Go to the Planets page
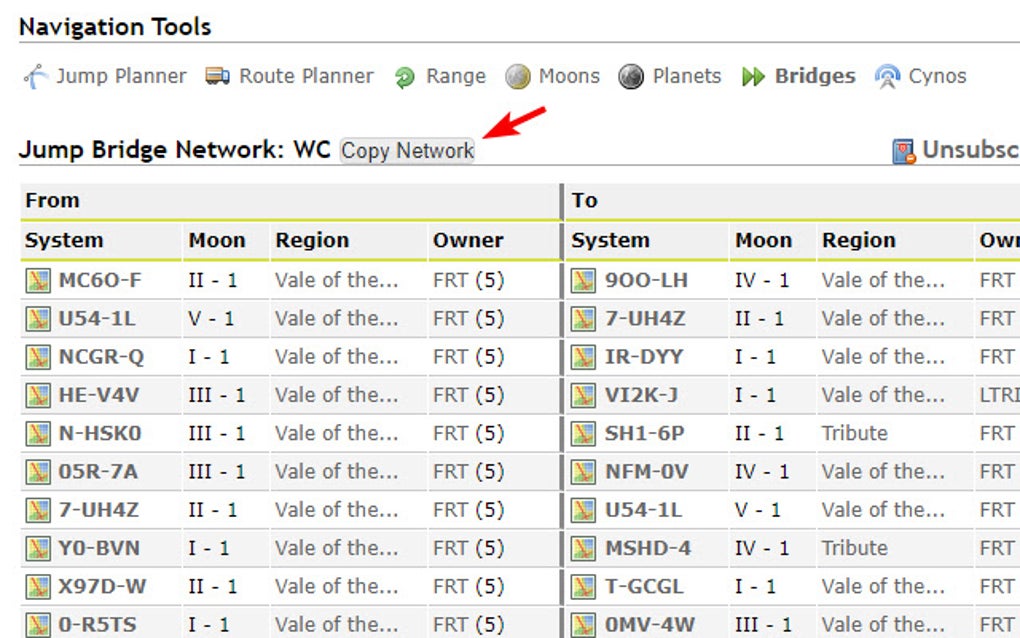Image resolution: width=1020 pixels, height=638 pixels. [686, 76]
